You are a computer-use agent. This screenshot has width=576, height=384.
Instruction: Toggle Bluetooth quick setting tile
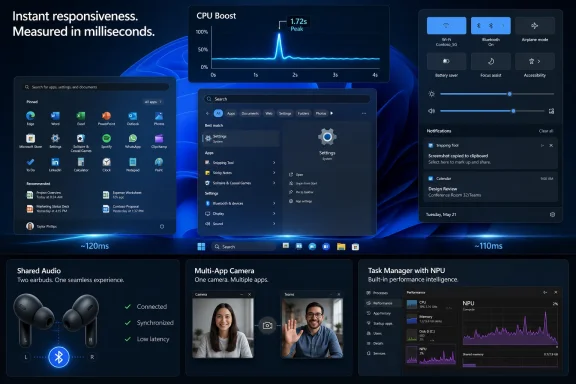tap(491, 26)
